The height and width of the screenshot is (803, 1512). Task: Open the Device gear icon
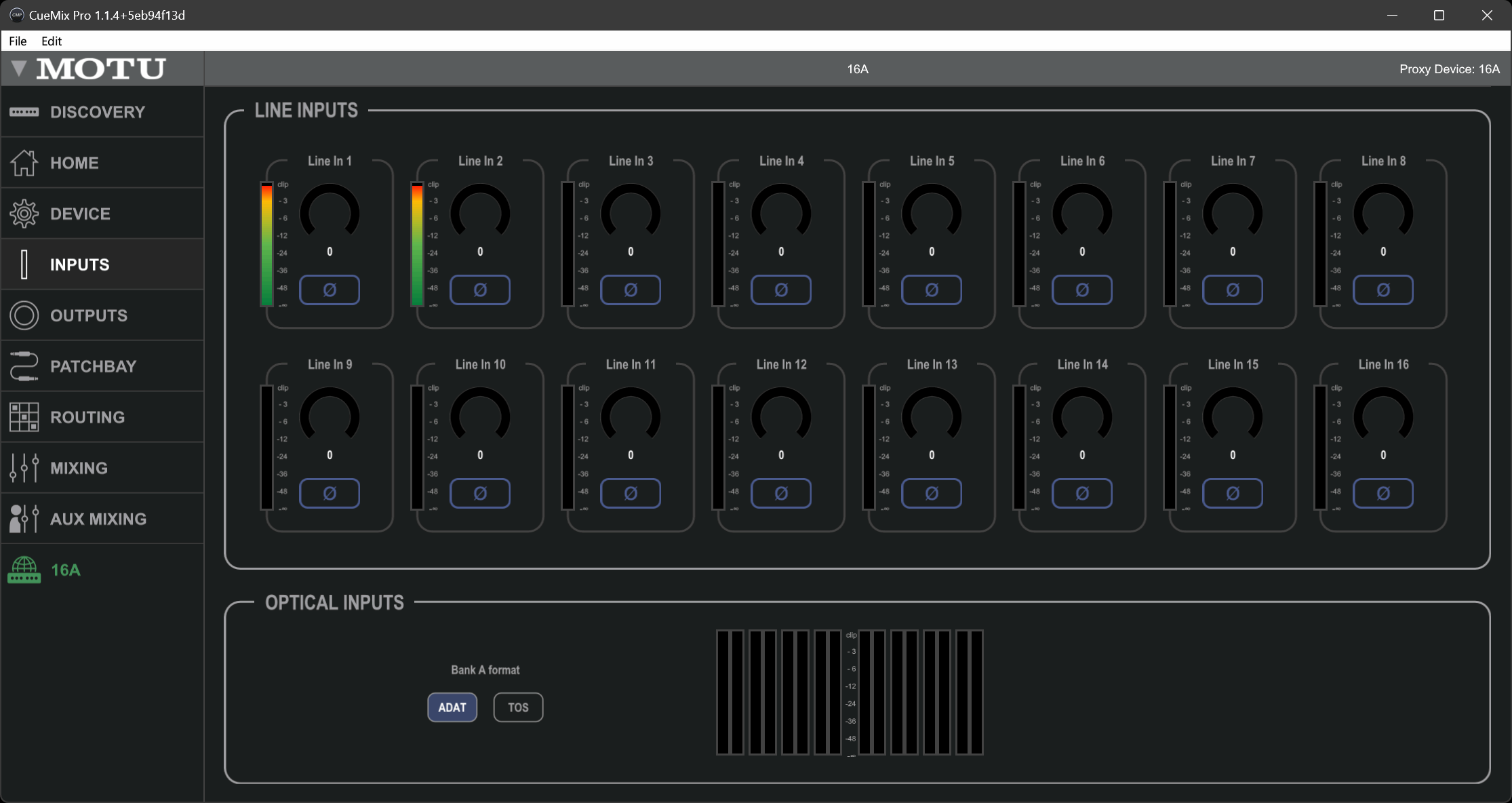pos(24,214)
